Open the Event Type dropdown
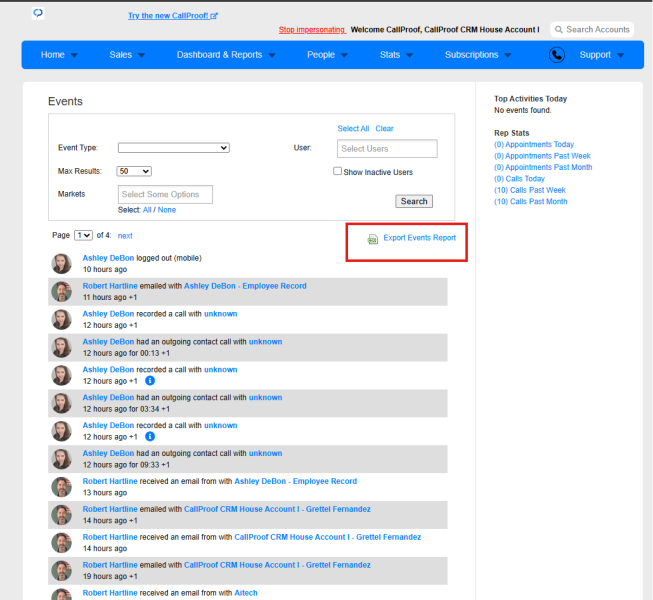 (x=174, y=148)
